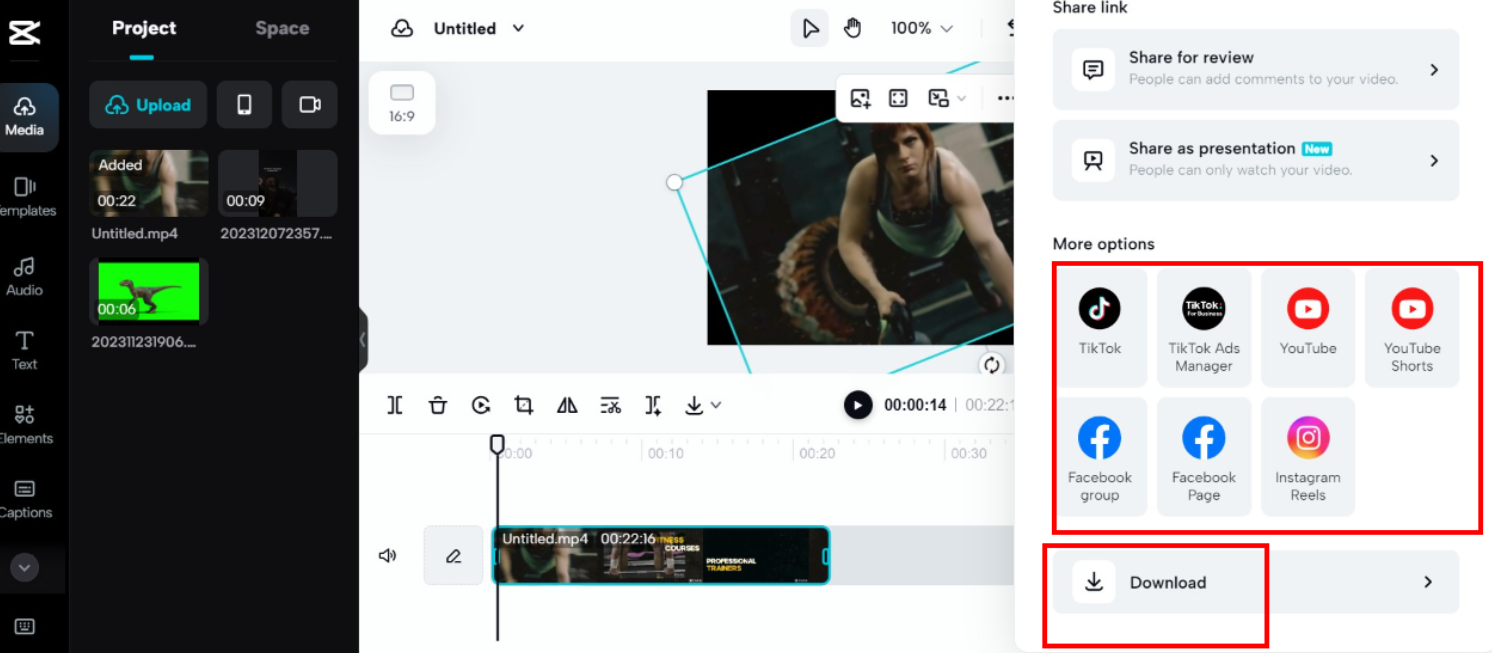1492x654 pixels.
Task: Select the Crop tool
Action: pos(523,405)
